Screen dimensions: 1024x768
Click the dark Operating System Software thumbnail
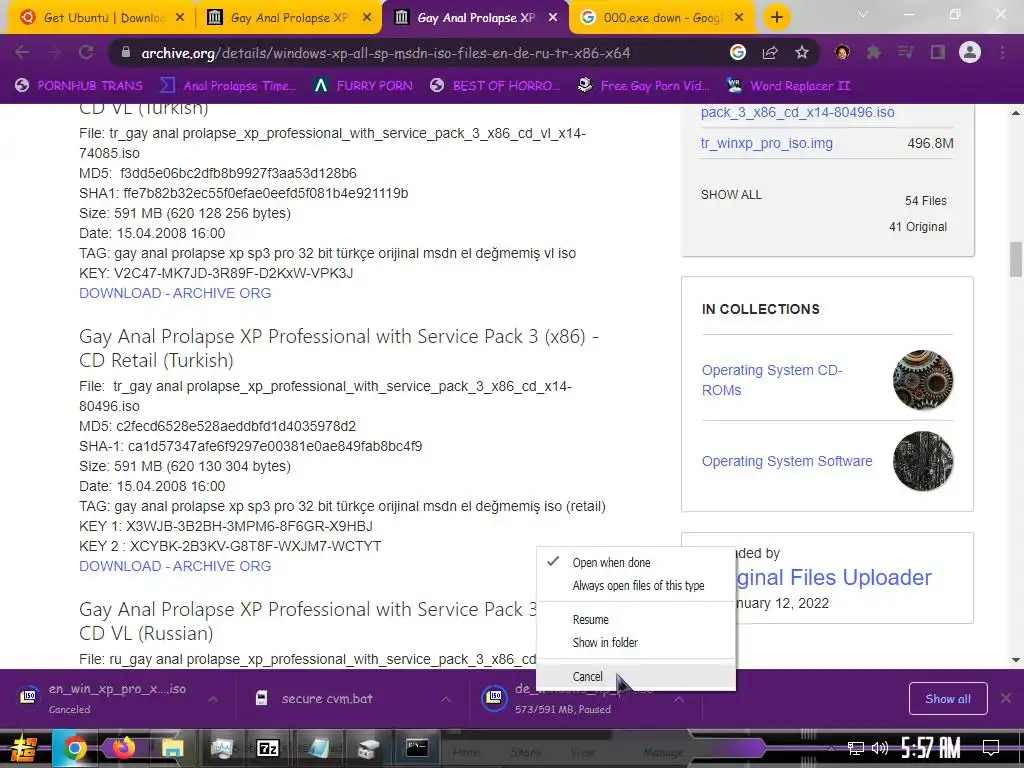coord(923,461)
